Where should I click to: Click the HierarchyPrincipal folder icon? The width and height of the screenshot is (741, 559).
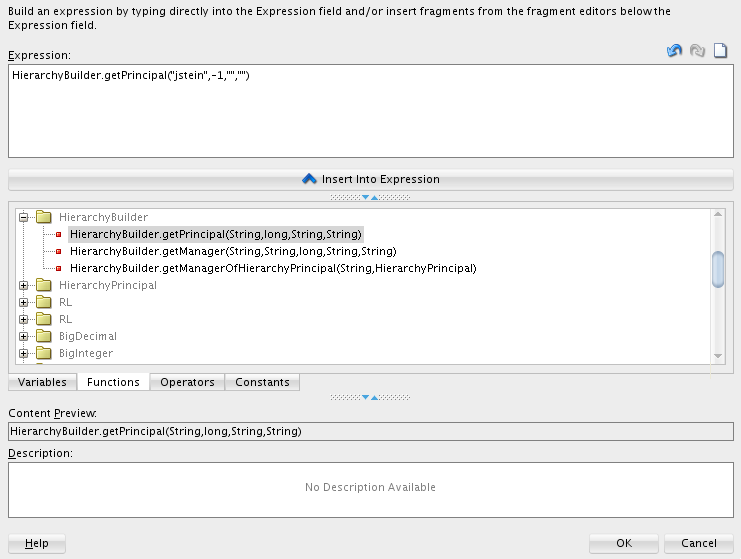pyautogui.click(x=44, y=285)
